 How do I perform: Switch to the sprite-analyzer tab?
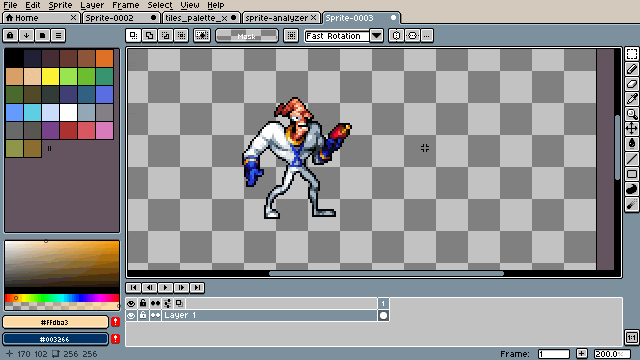click(x=276, y=18)
